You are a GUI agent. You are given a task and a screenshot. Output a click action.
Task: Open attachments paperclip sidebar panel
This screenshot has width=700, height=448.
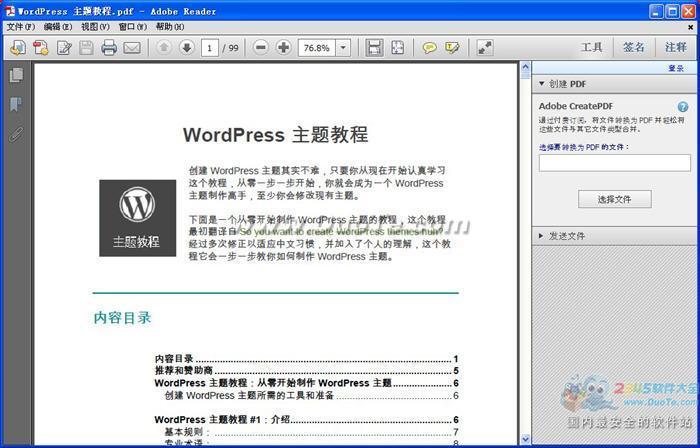tap(16, 134)
